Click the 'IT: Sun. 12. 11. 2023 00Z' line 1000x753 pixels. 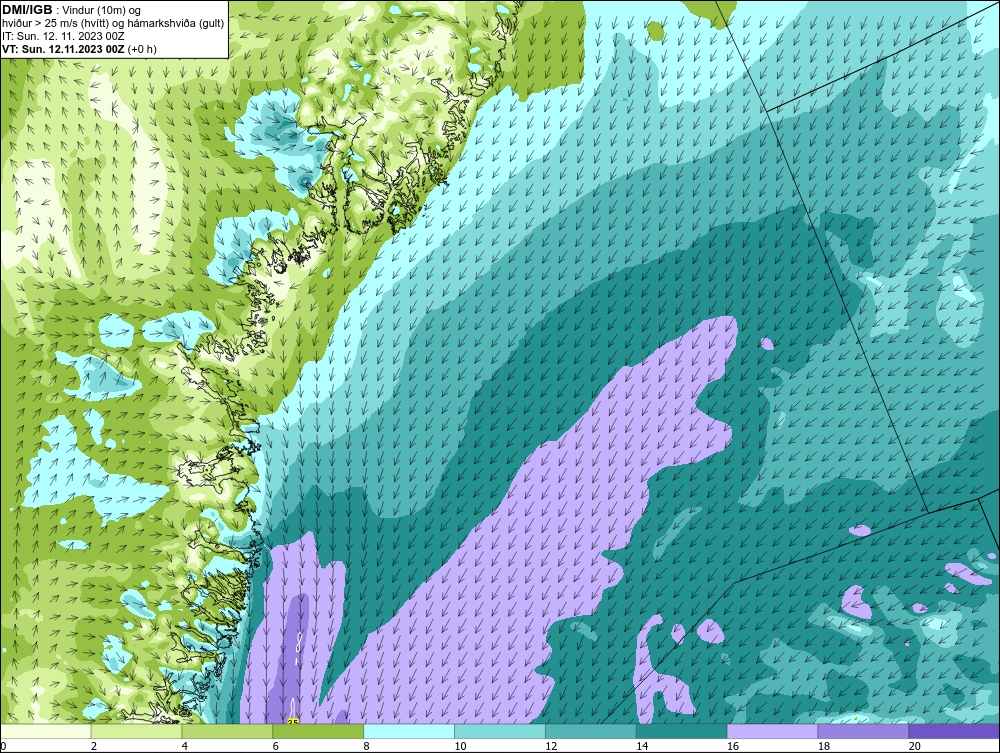pos(63,36)
